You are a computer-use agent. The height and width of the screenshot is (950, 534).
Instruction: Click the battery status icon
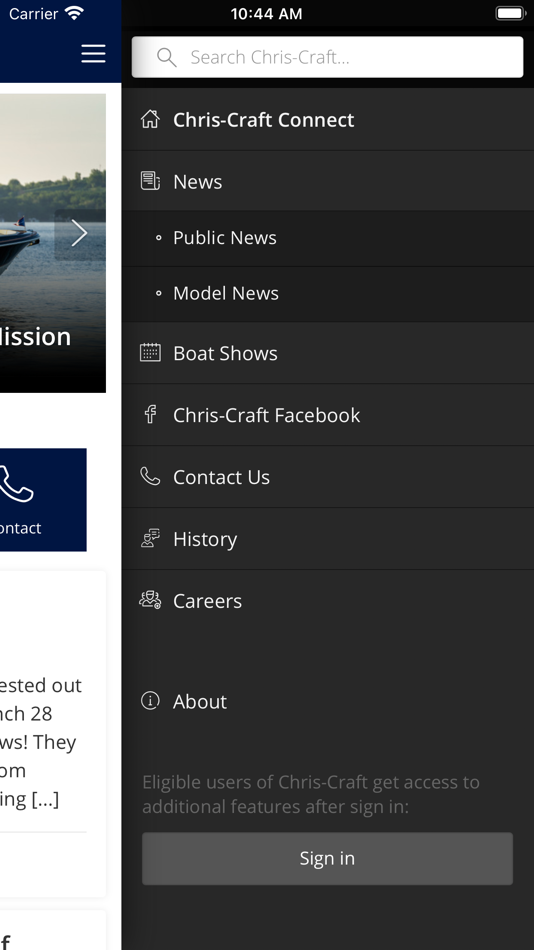coord(510,13)
